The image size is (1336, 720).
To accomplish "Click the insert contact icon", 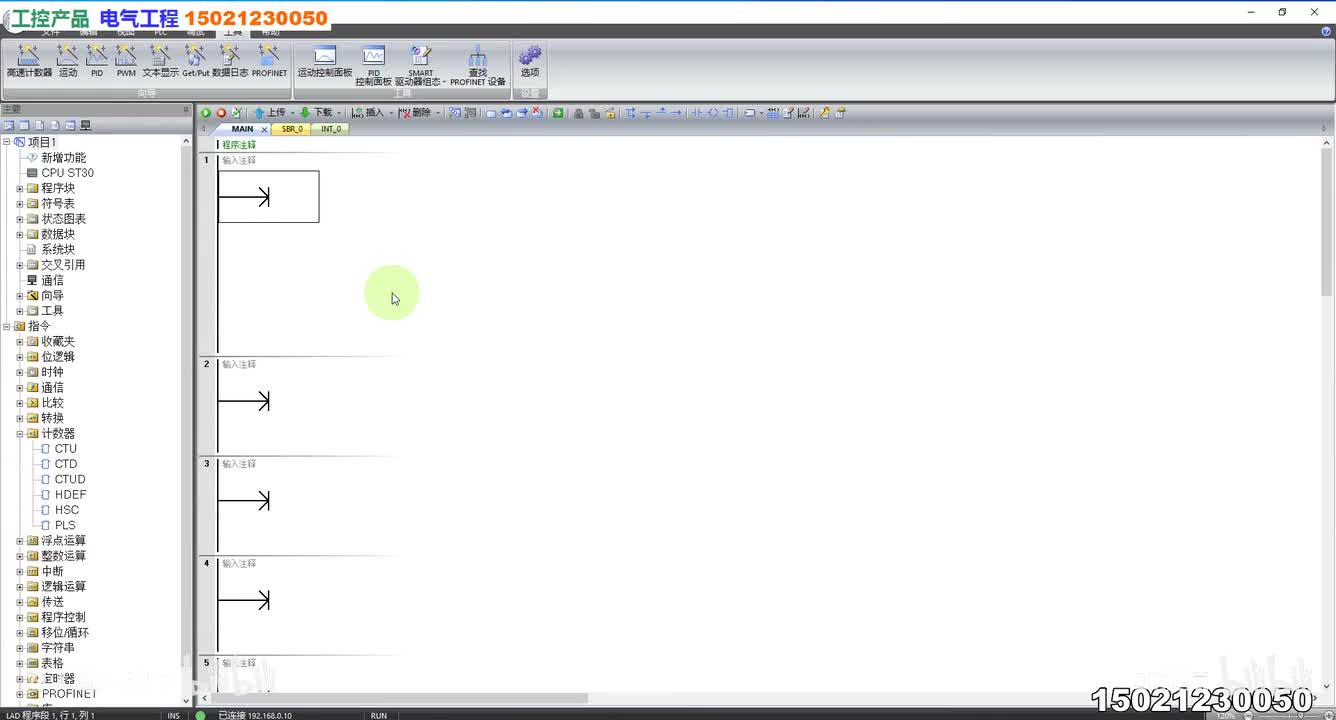I will click(x=698, y=113).
